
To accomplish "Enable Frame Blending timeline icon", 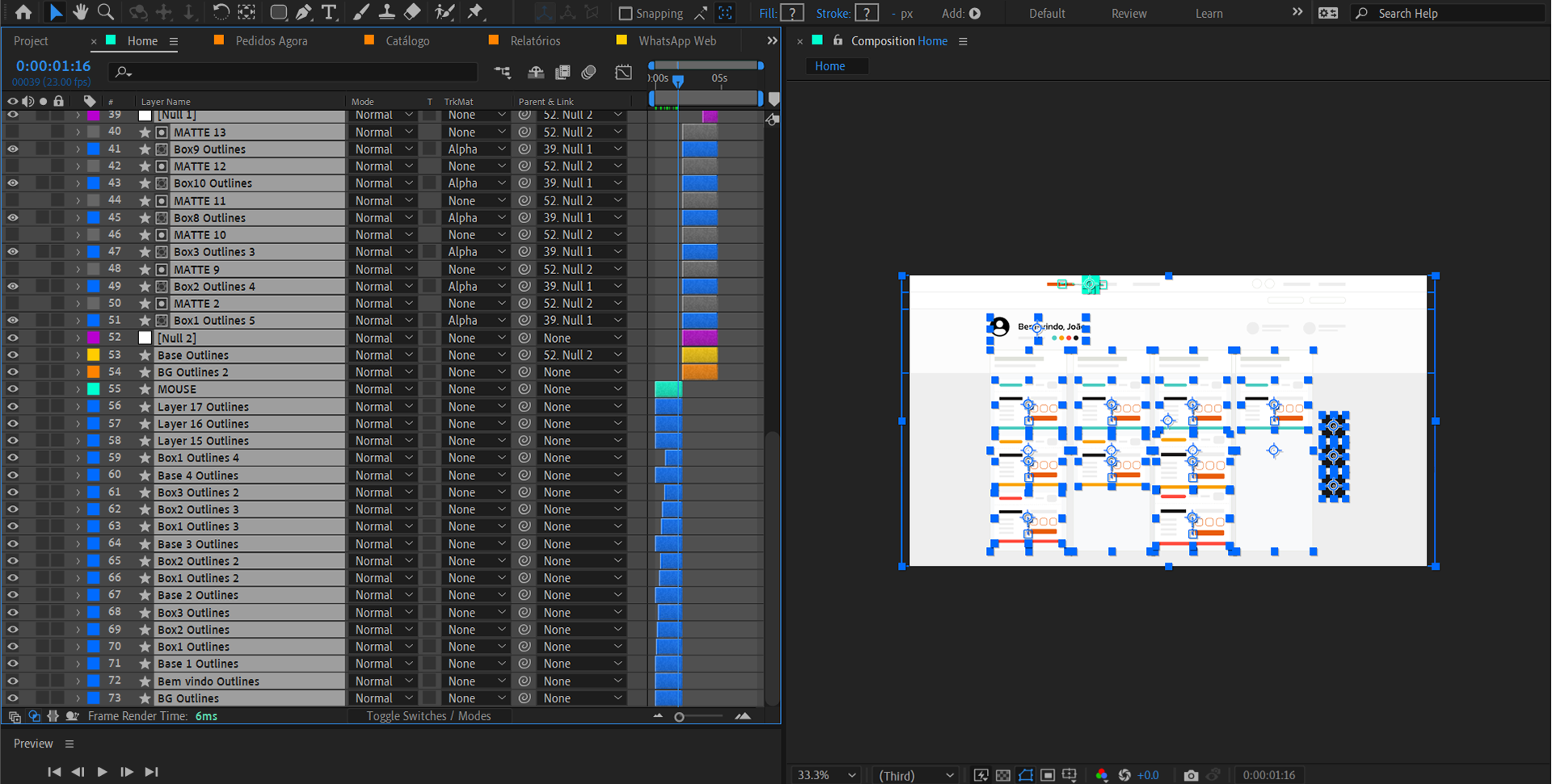I will pos(563,73).
